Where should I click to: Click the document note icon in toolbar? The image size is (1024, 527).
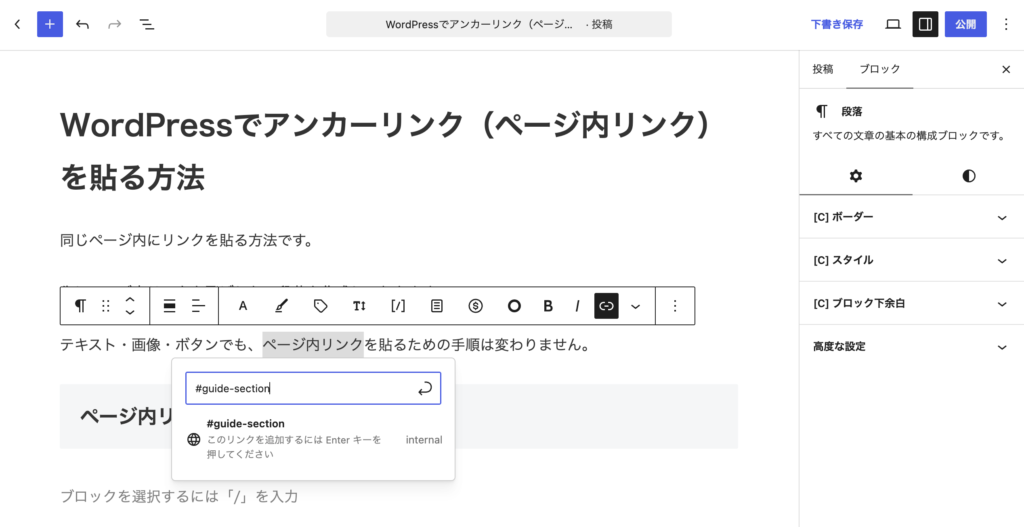(437, 306)
